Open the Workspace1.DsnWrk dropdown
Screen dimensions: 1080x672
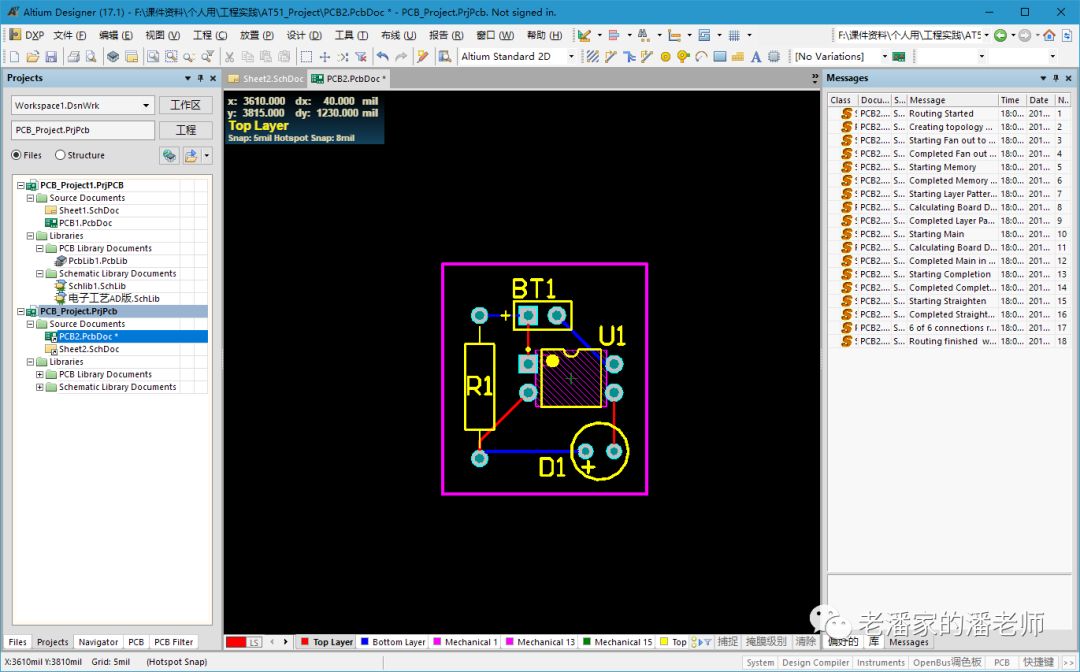coord(146,105)
